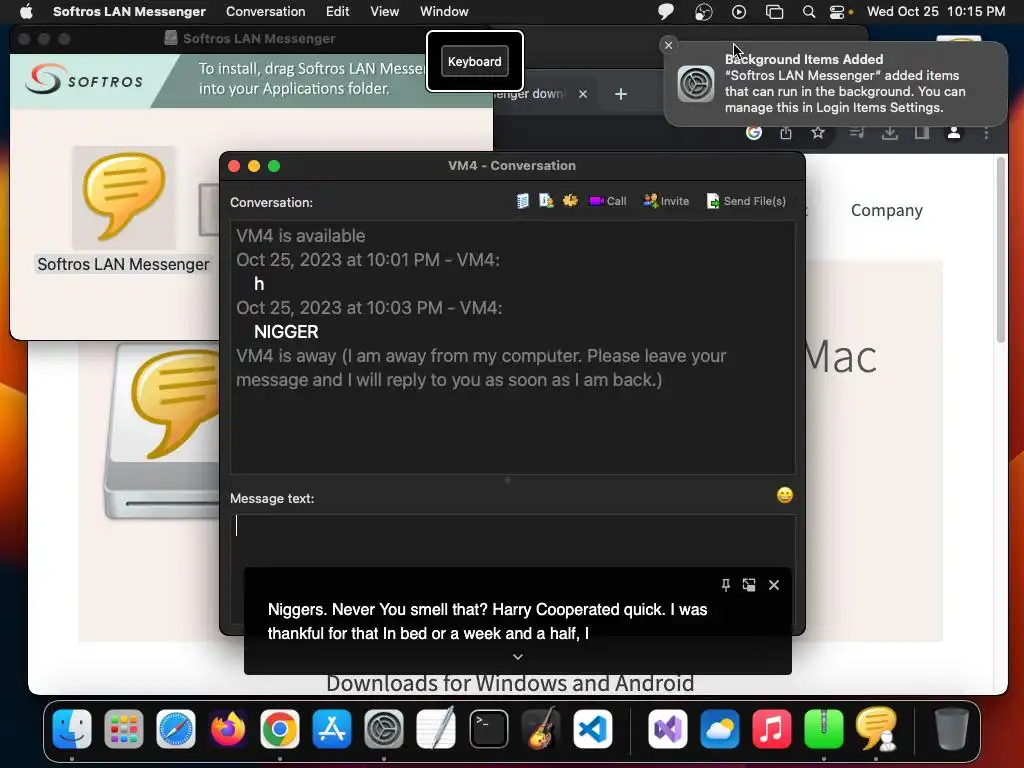Click the caption panel window-mode icon
Viewport: 1024px width, 768px height.
tap(749, 584)
